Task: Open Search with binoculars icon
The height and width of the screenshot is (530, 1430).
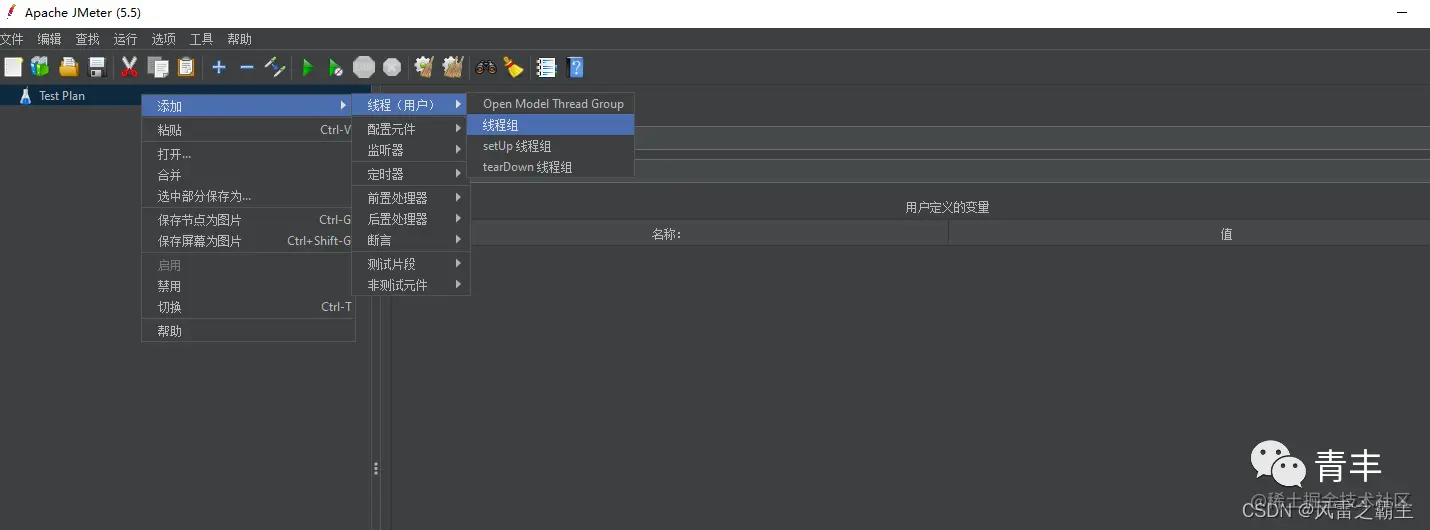Action: tap(486, 67)
